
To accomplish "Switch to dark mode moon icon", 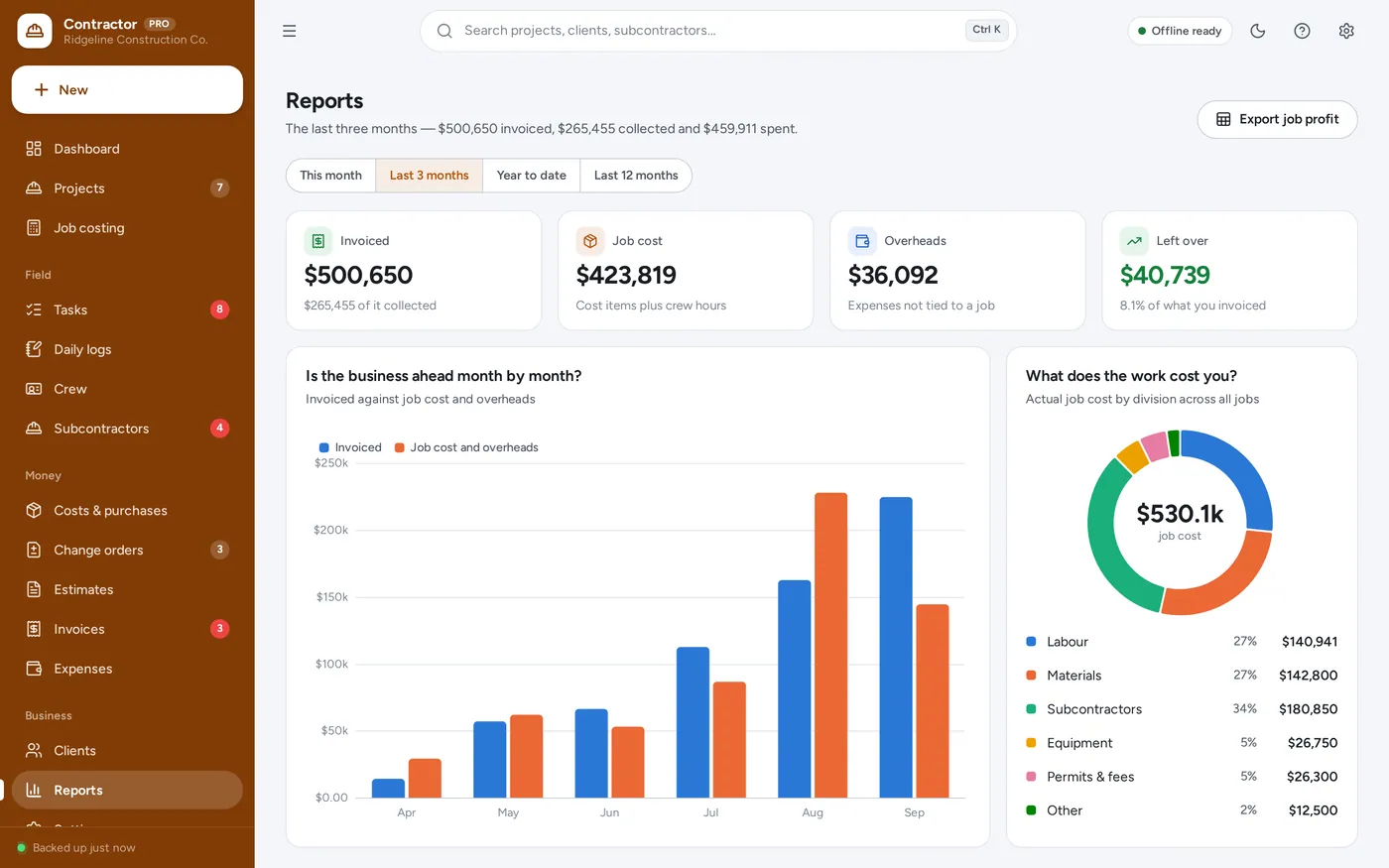I will point(1258,31).
